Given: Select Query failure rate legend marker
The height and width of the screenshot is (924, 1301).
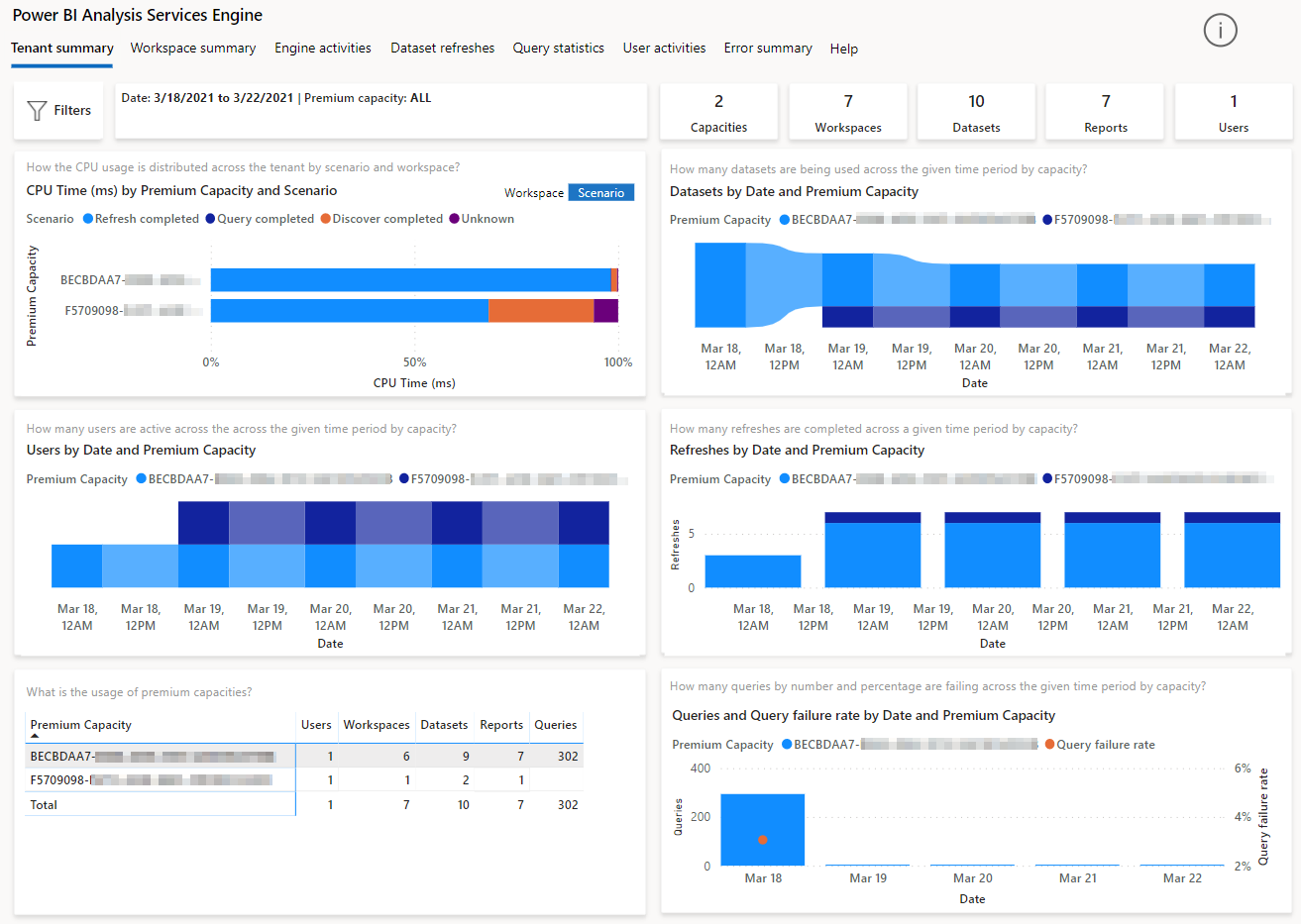Looking at the screenshot, I should [1049, 745].
